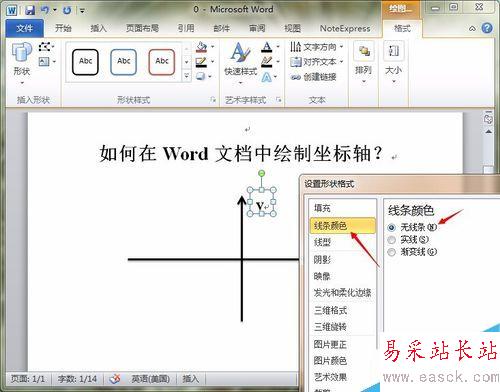
Task: Switch to the 页面布局 tab
Action: (142, 28)
